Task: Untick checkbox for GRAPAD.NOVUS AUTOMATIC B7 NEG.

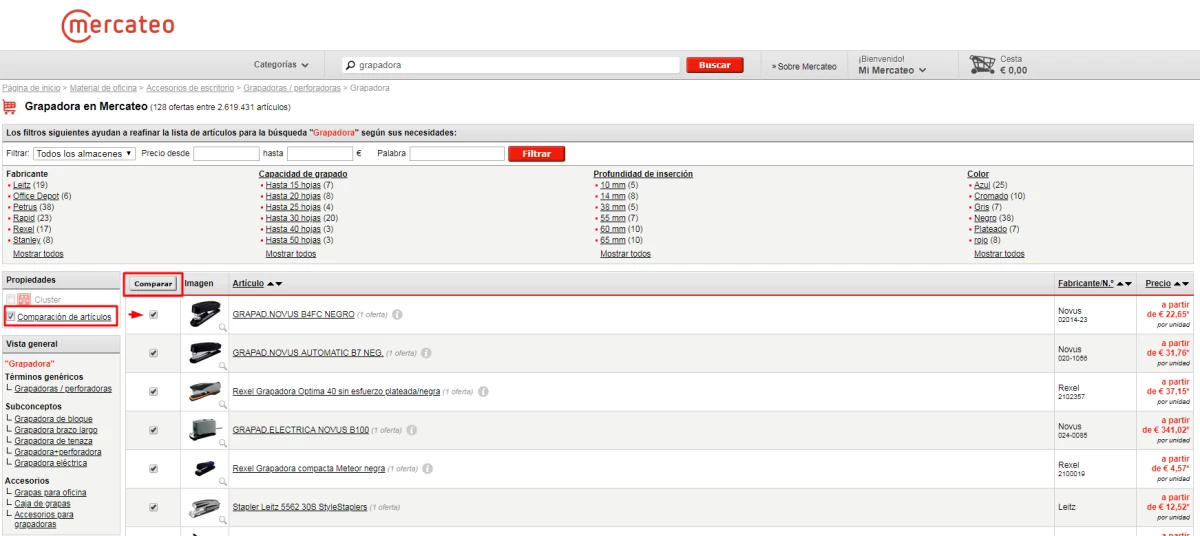Action: 153,353
